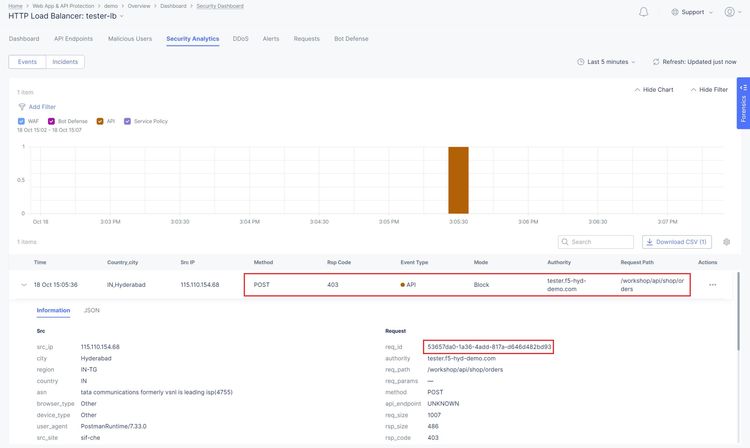Click the clock icon for time range
The height and width of the screenshot is (448, 750).
(x=582, y=62)
